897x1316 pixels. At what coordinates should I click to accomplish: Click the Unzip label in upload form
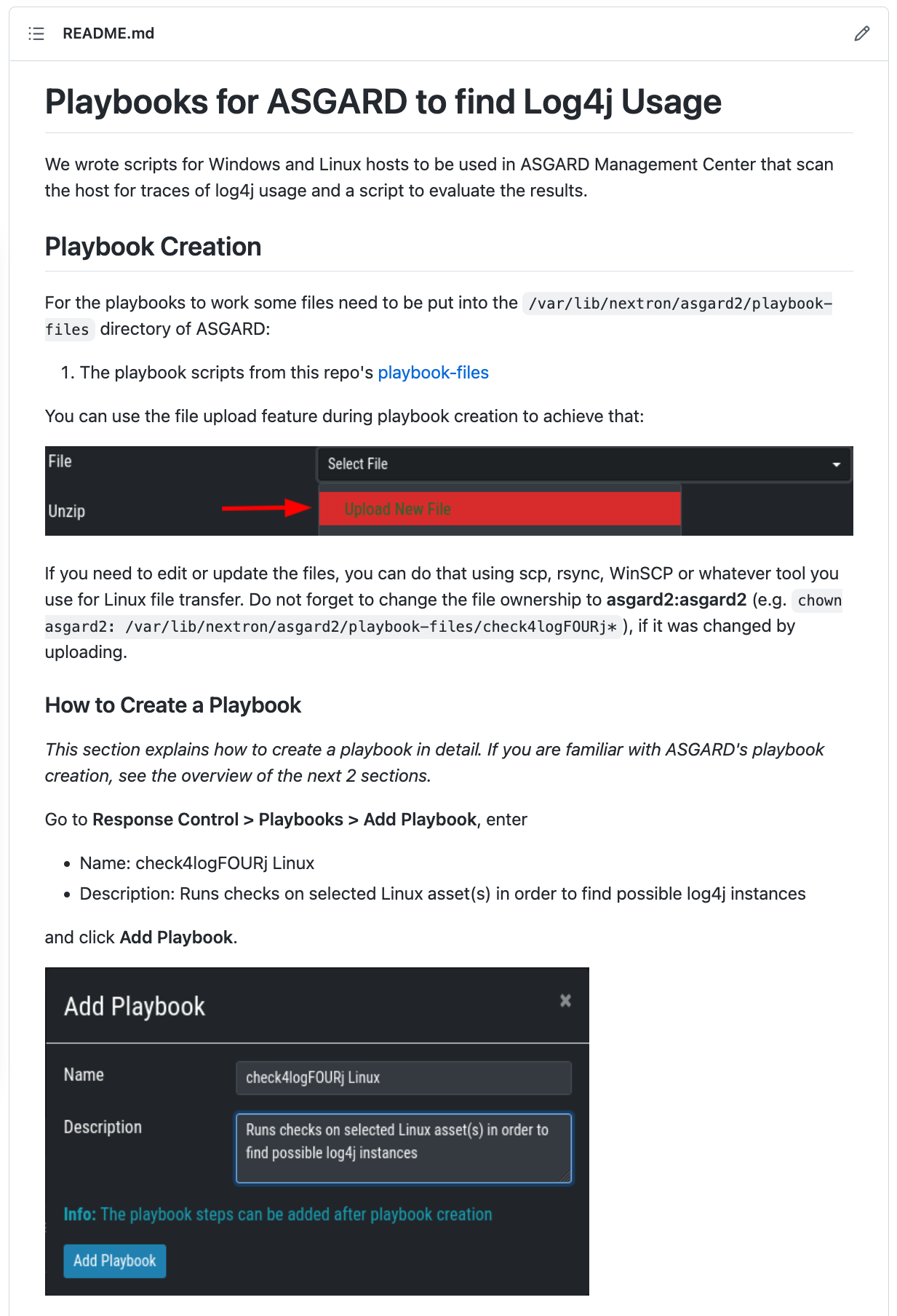pyautogui.click(x=67, y=511)
